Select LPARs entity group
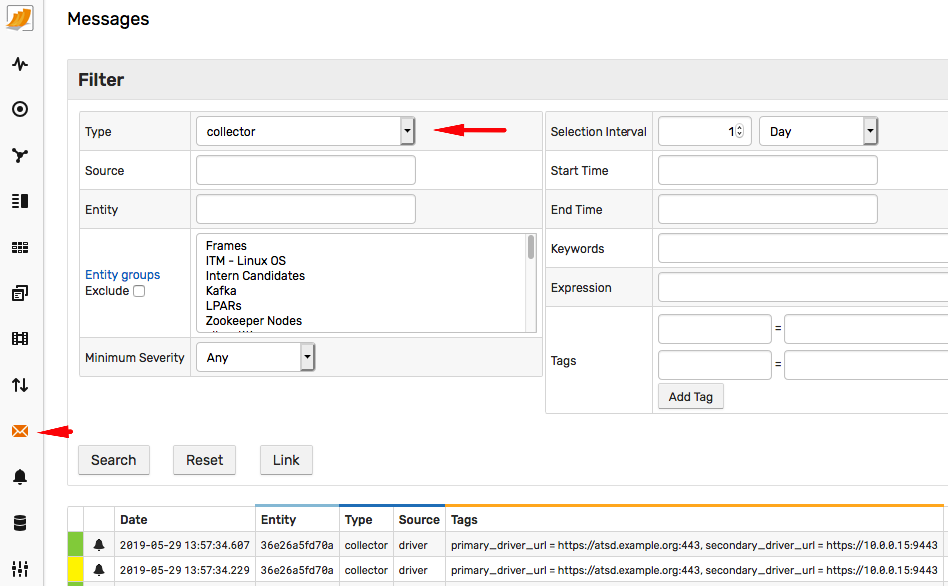The image size is (948, 586). pyautogui.click(x=223, y=306)
